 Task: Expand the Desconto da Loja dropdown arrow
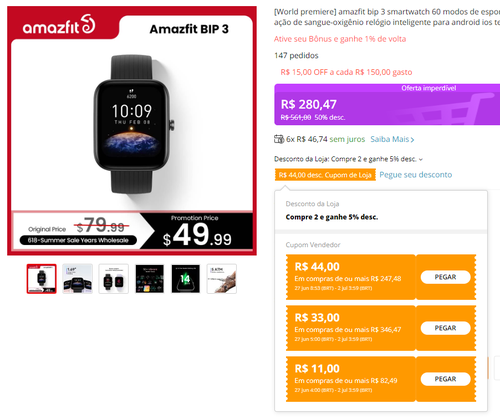click(421, 159)
